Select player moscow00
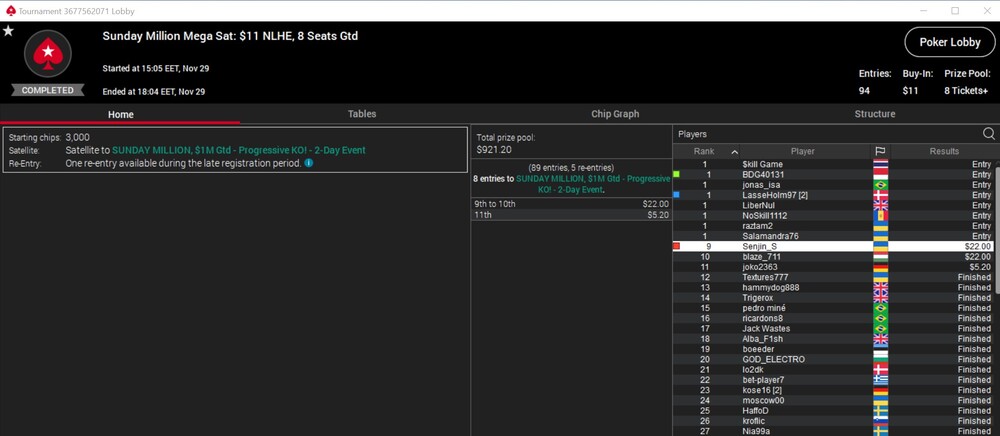 coord(763,400)
